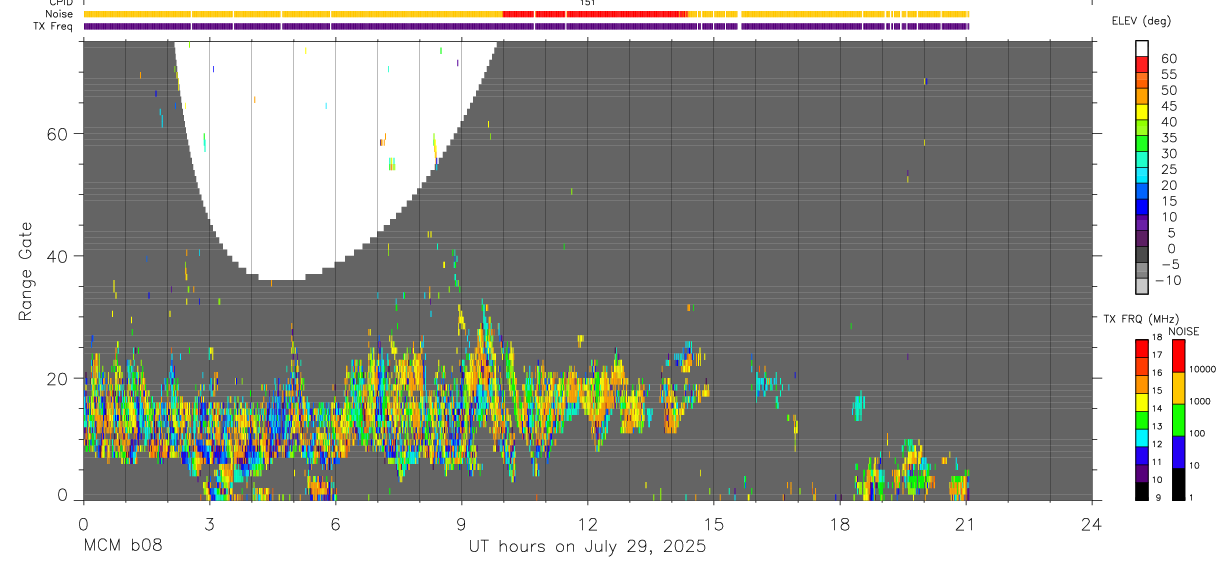The width and height of the screenshot is (1228, 567).
Task: Click the white top segment of ELEV color bar
Action: (x=1143, y=46)
